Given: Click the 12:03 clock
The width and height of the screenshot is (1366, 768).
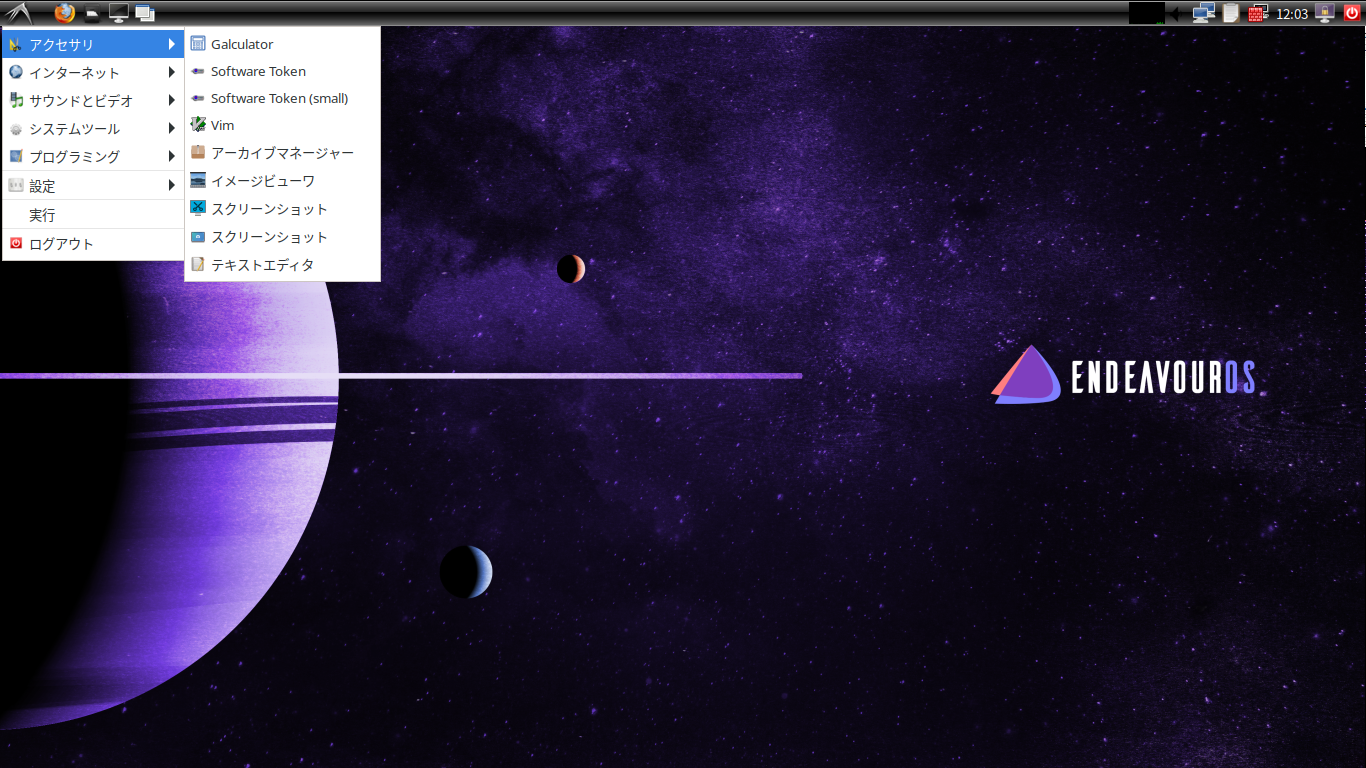Looking at the screenshot, I should (x=1292, y=14).
